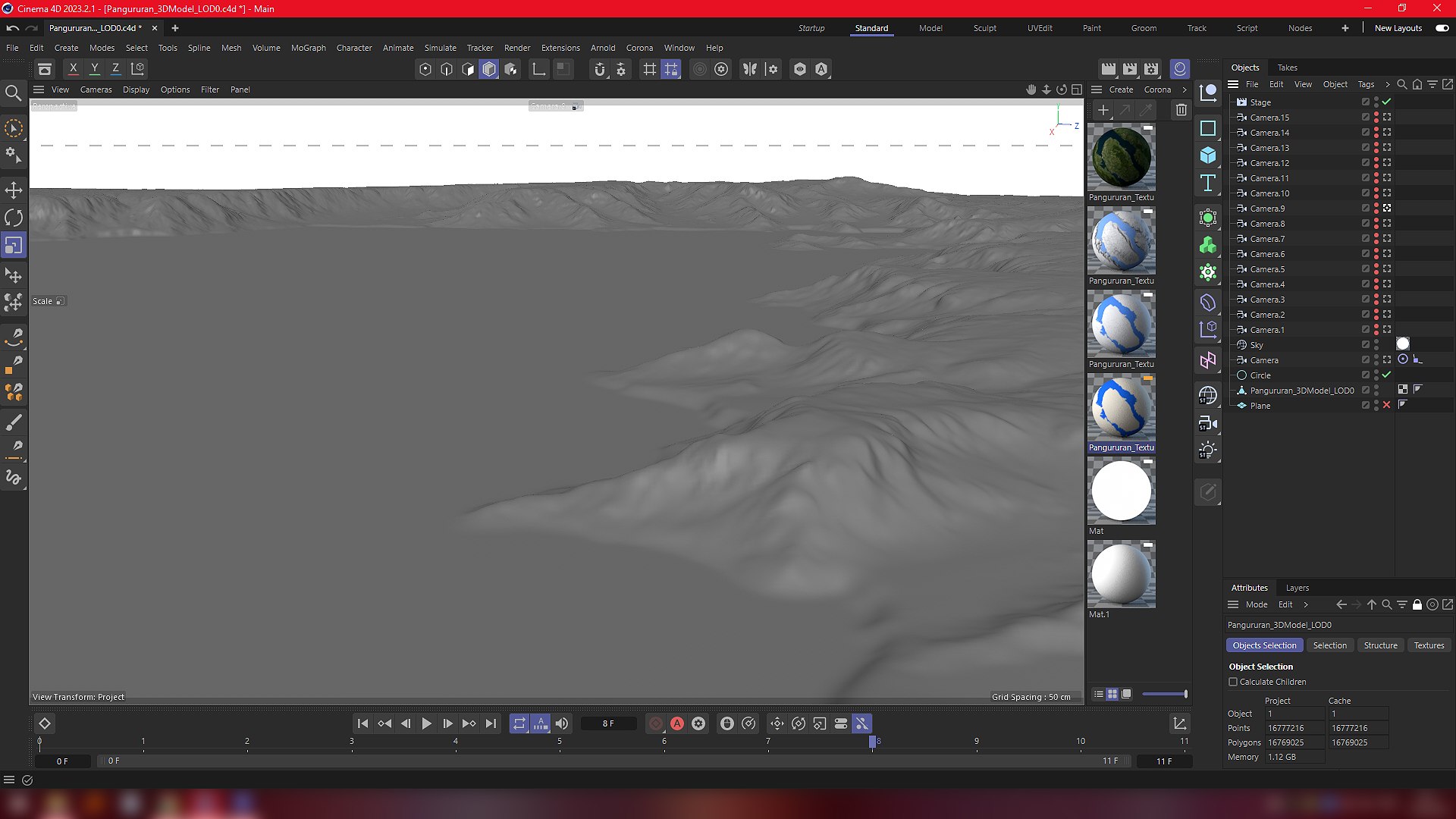Adjust the material thumbnail size slider
This screenshot has width=1456, height=819.
[1165, 694]
